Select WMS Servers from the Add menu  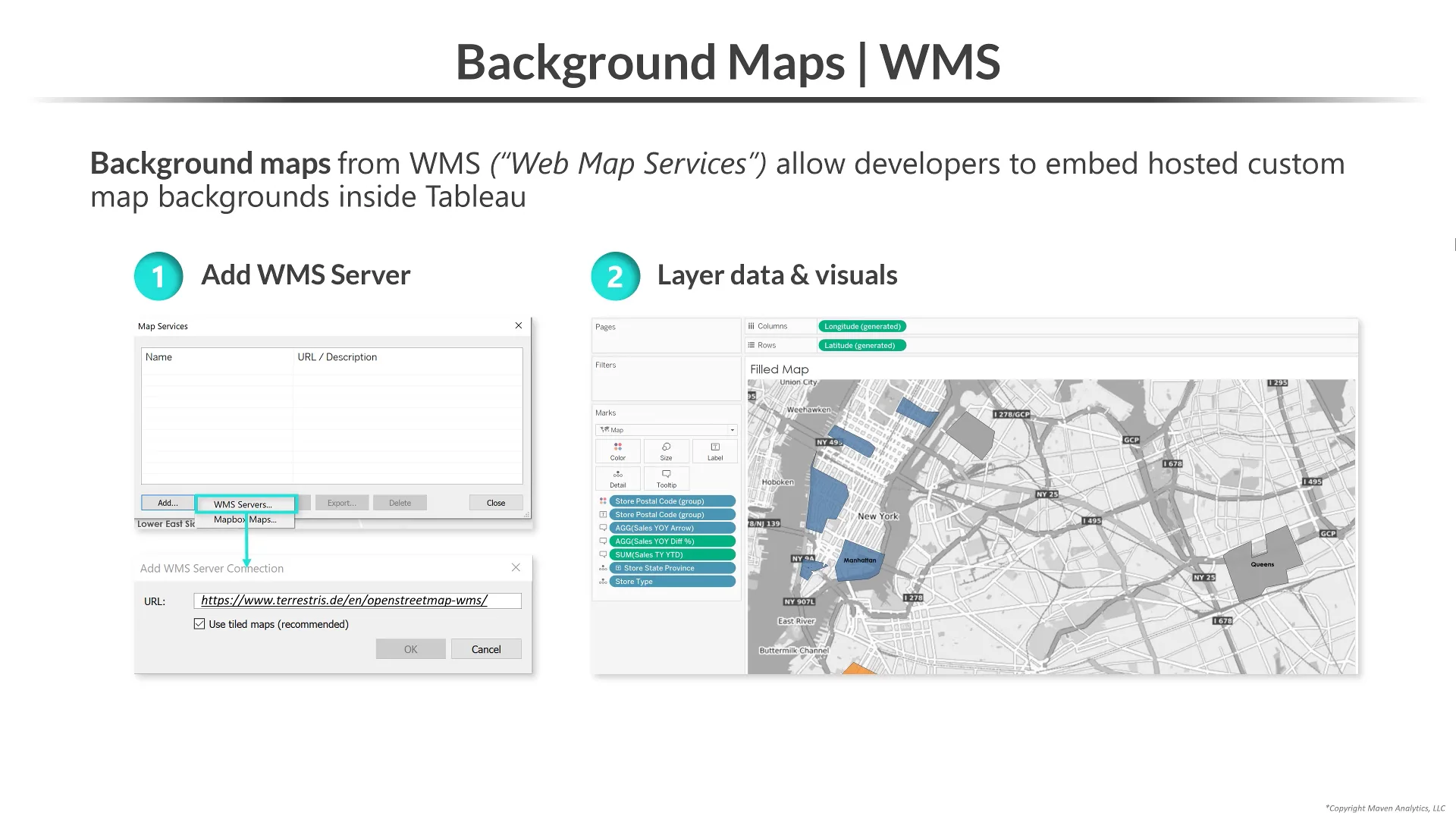pyautogui.click(x=243, y=504)
